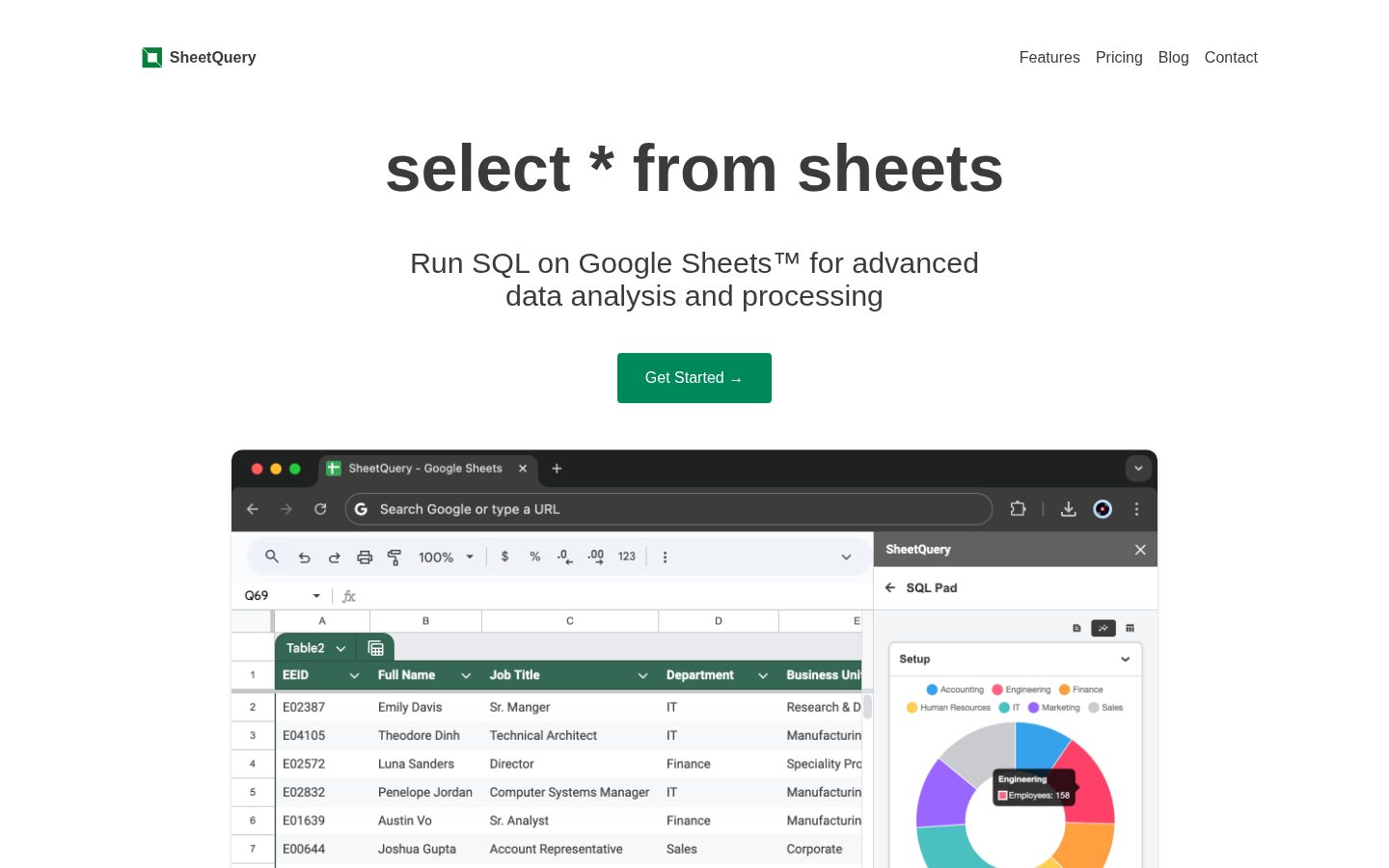This screenshot has width=1389, height=868.
Task: Close the SheetQuery side panel
Action: (1140, 550)
